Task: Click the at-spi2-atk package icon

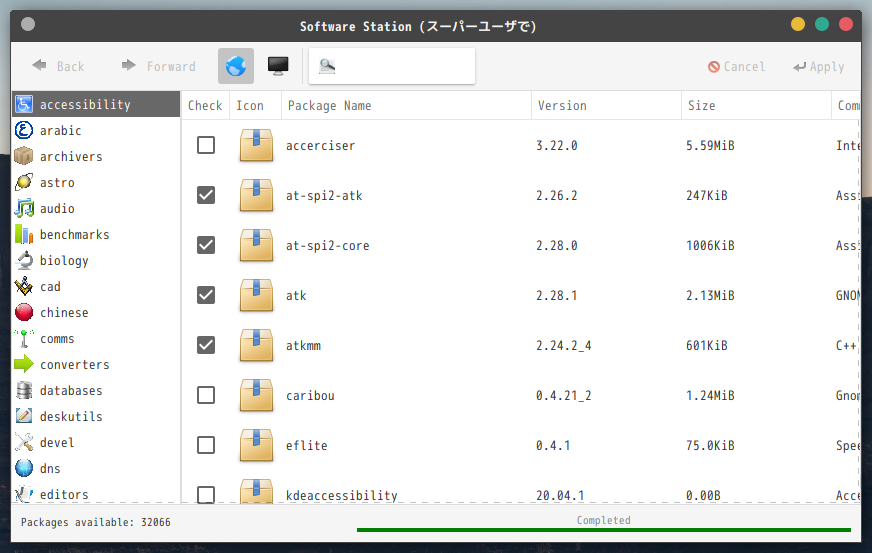Action: coord(256,195)
